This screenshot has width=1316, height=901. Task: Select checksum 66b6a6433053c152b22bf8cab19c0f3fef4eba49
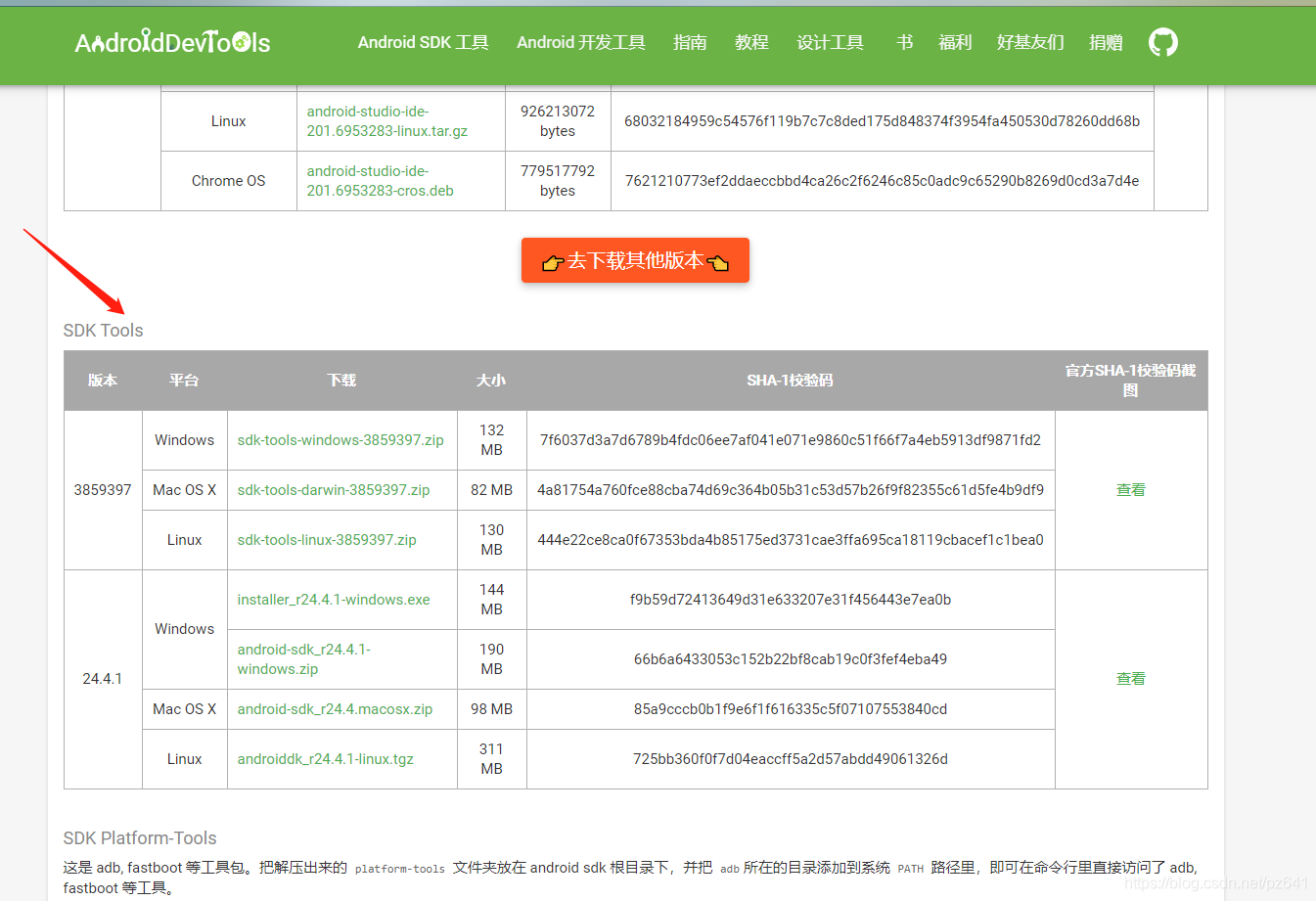[791, 659]
